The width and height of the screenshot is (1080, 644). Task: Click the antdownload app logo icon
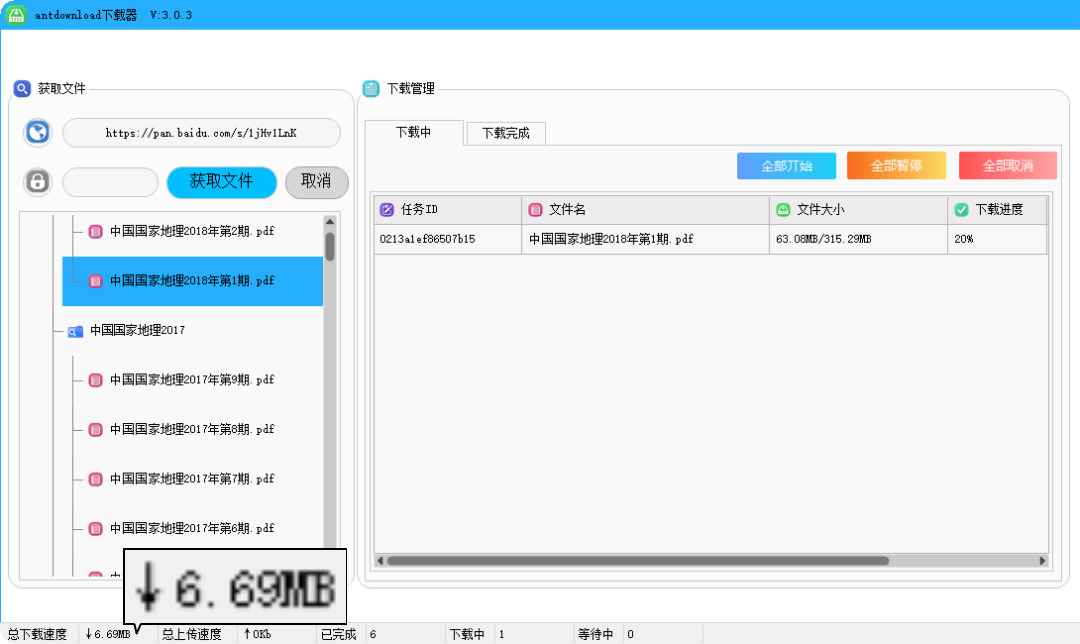pos(16,15)
